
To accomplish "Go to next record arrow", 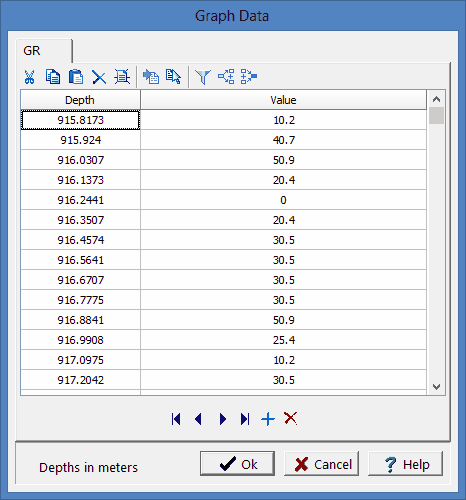I will (x=223, y=419).
